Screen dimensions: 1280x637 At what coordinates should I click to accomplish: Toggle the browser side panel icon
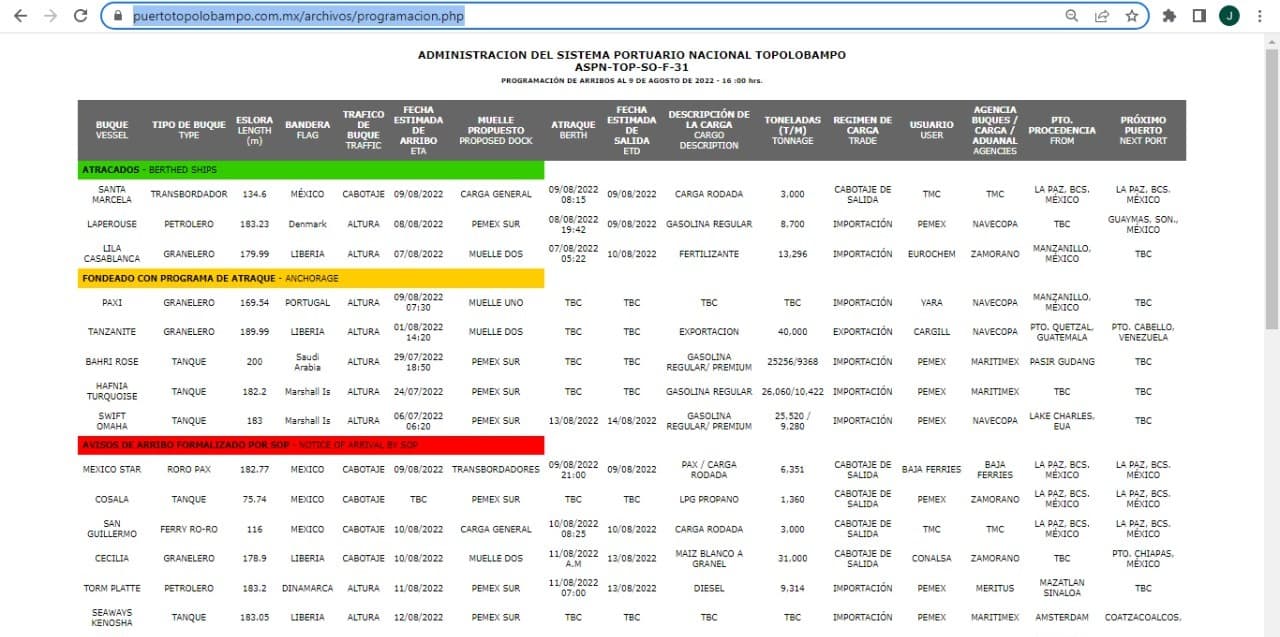(1199, 16)
